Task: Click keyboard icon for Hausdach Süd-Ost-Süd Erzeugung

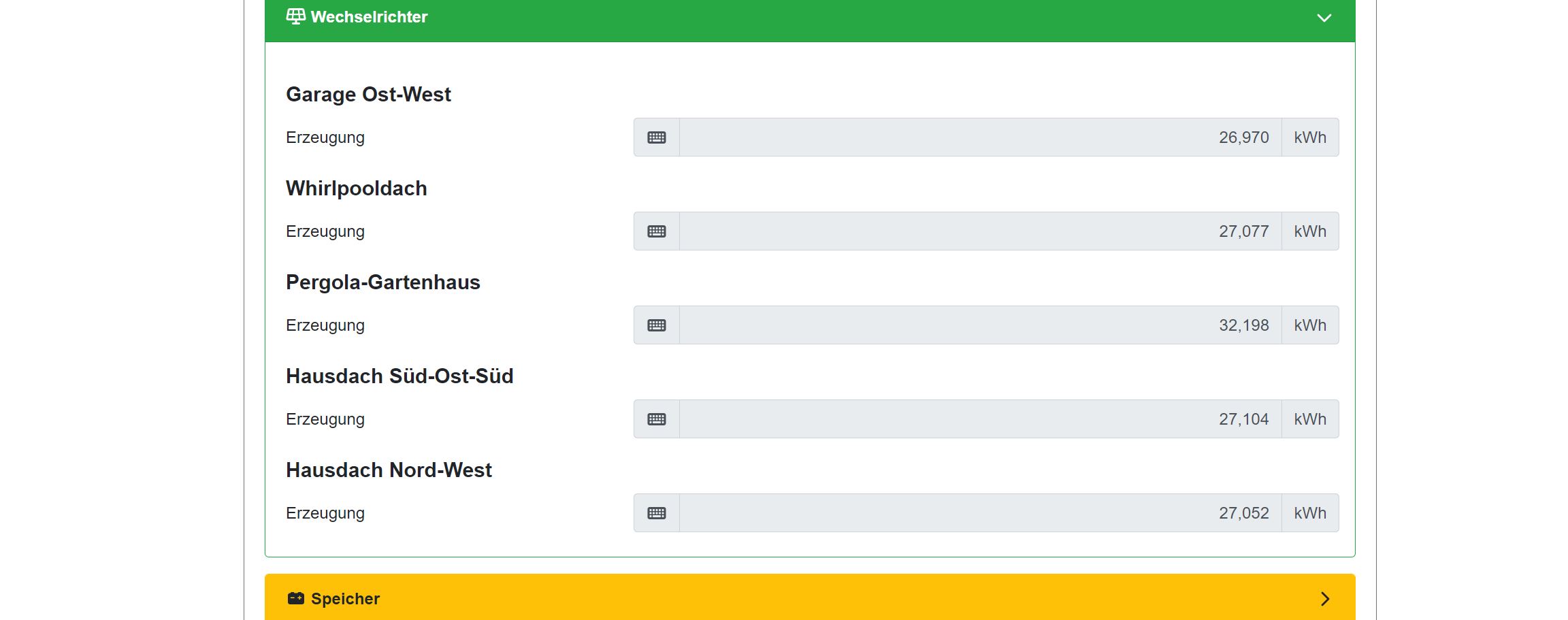Action: coord(657,419)
